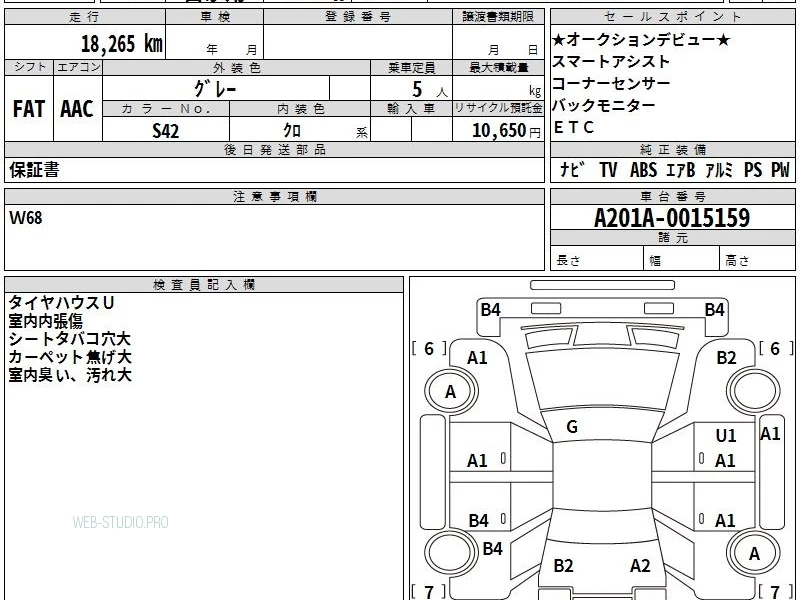
Task: Click the 検査員記入欄 section header
Action: tap(204, 285)
